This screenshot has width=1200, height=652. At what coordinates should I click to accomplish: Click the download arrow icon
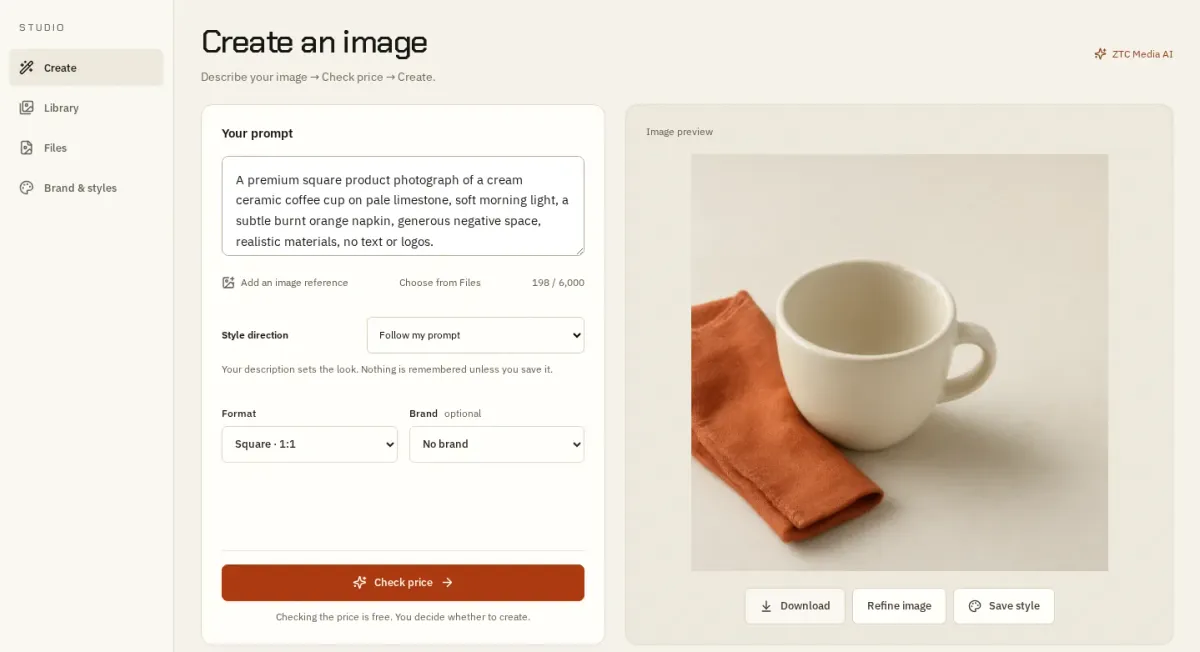766,606
